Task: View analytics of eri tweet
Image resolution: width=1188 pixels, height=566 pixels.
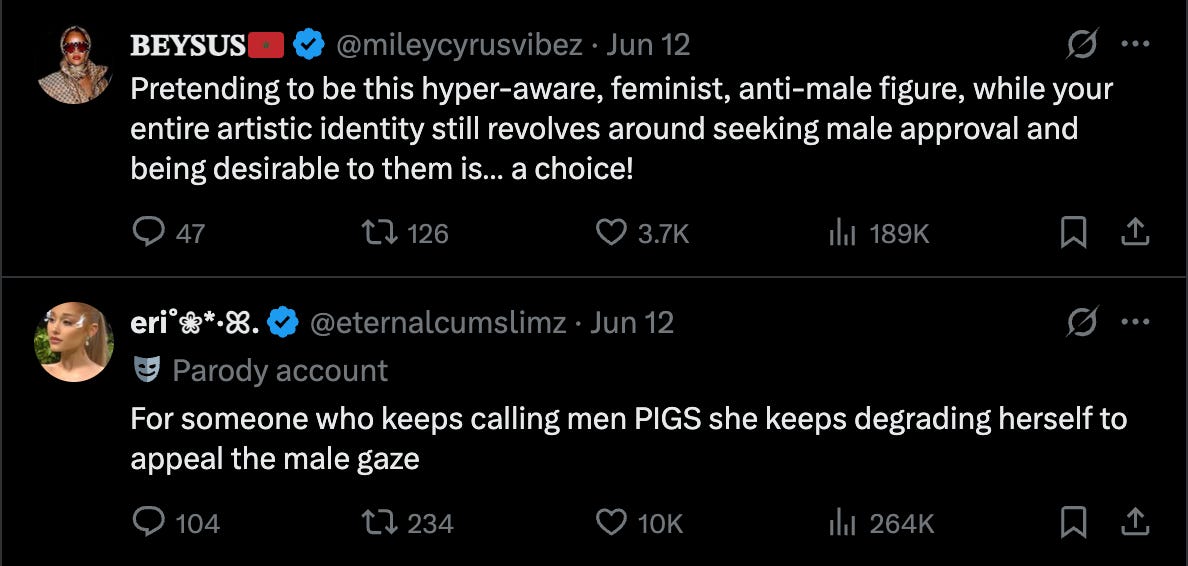Action: point(842,522)
